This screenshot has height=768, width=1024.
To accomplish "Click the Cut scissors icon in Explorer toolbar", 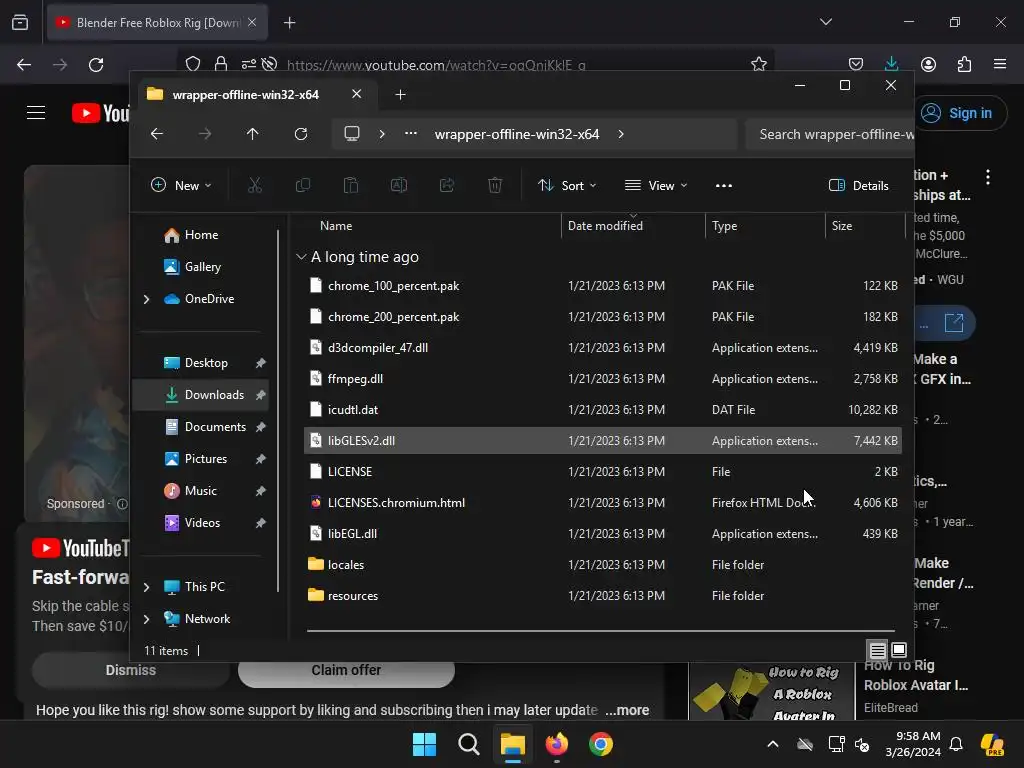I will coord(255,185).
